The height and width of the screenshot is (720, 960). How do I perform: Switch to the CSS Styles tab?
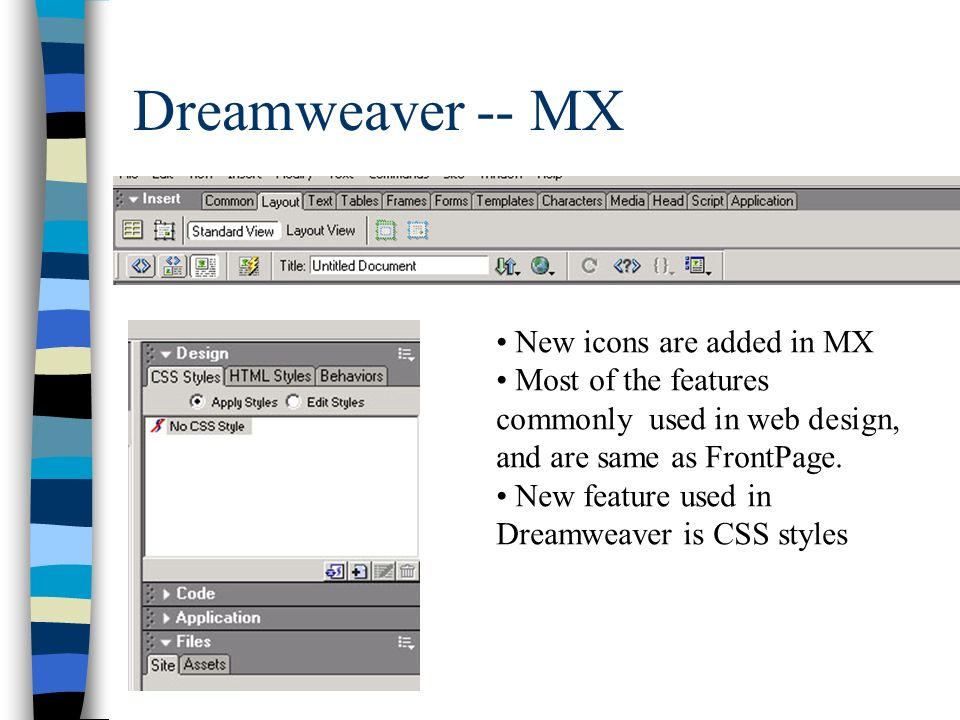click(x=186, y=377)
